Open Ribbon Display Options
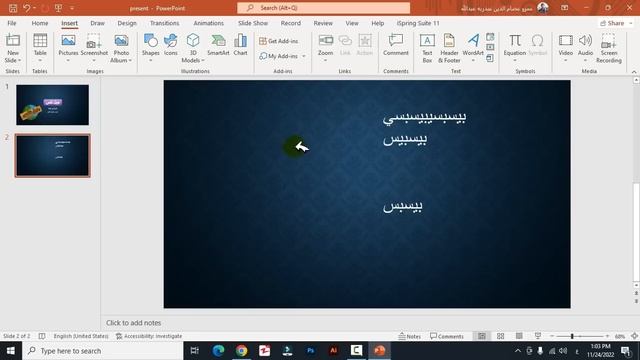 [564, 8]
